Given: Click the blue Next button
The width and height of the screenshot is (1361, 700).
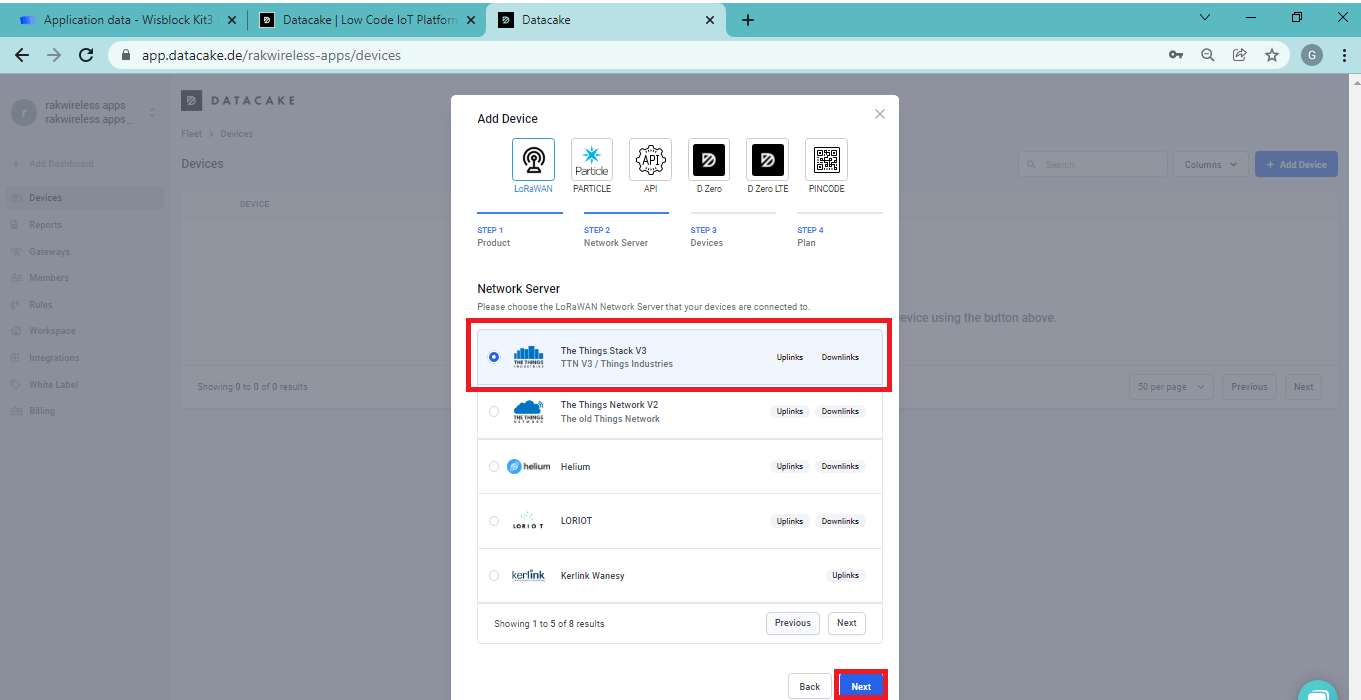Looking at the screenshot, I should point(861,686).
